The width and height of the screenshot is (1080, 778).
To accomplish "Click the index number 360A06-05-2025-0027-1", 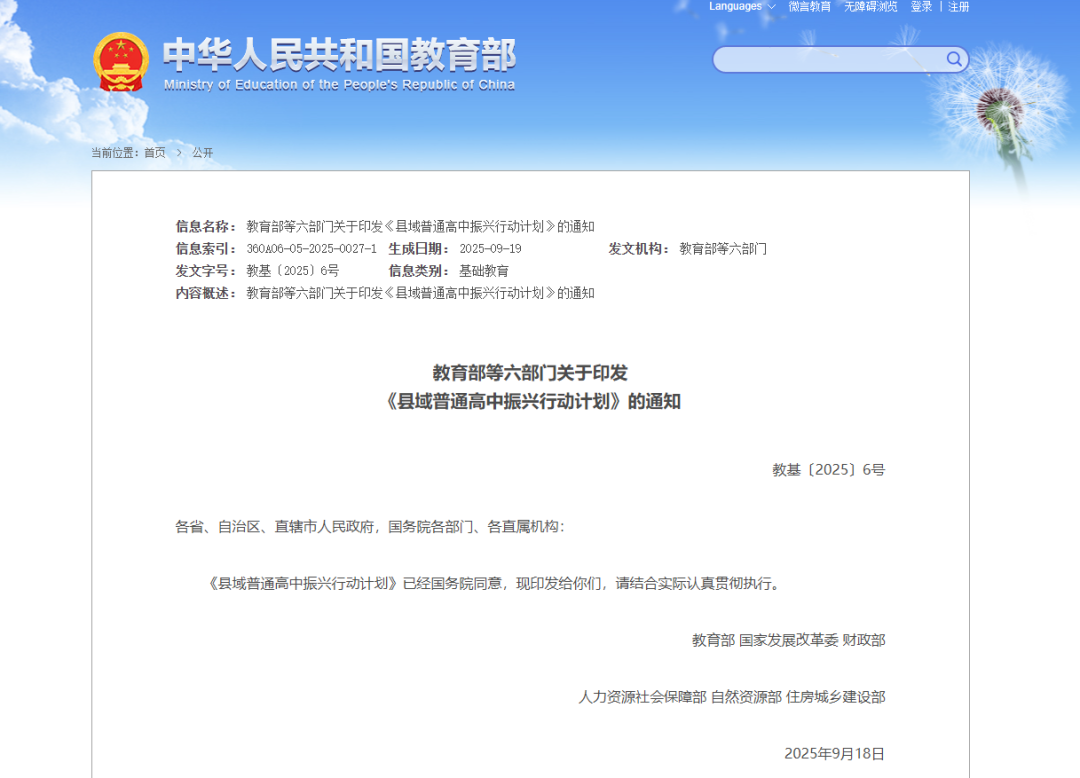I will pos(311,249).
